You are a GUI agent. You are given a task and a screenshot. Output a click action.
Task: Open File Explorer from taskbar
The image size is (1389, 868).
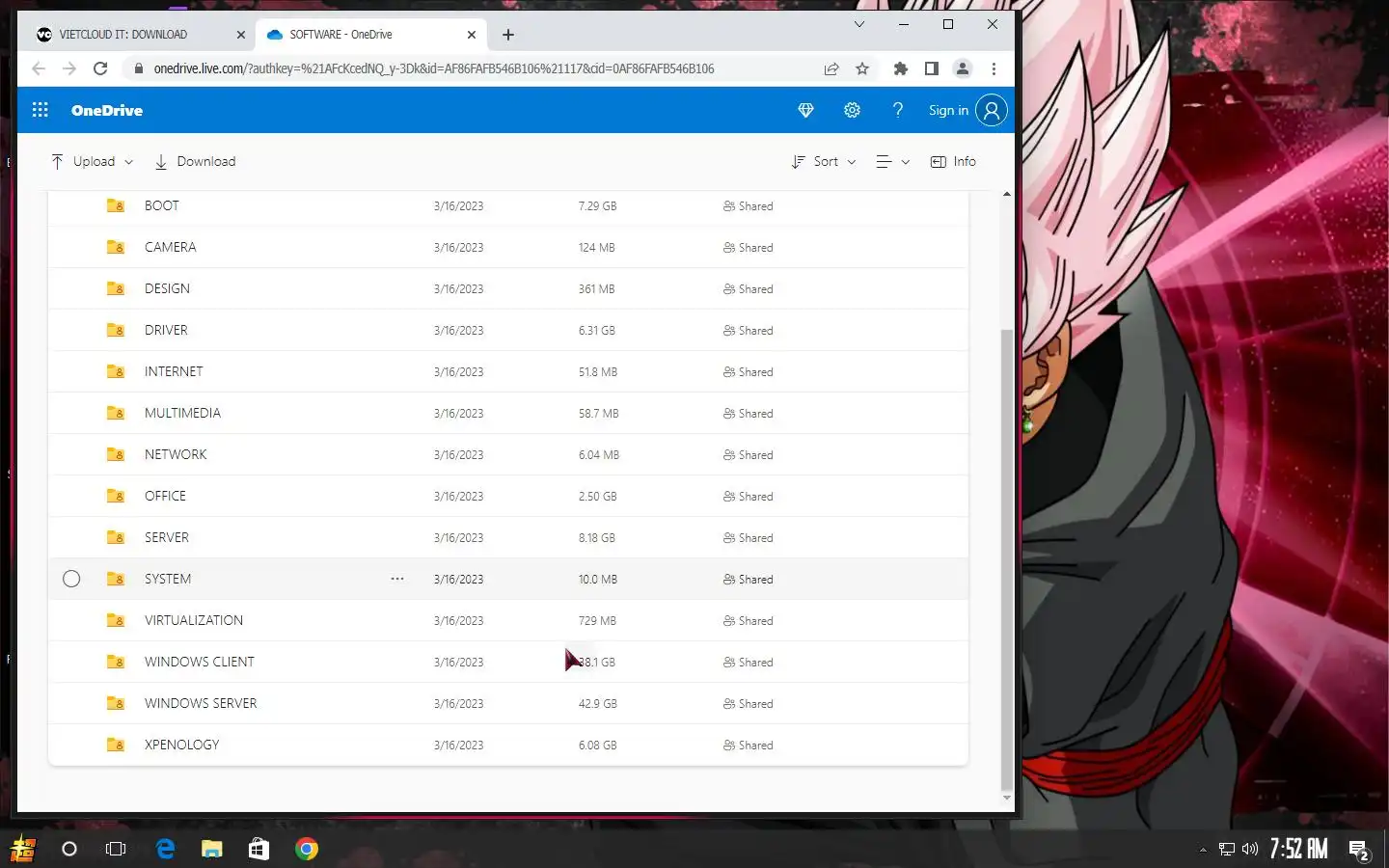click(212, 849)
